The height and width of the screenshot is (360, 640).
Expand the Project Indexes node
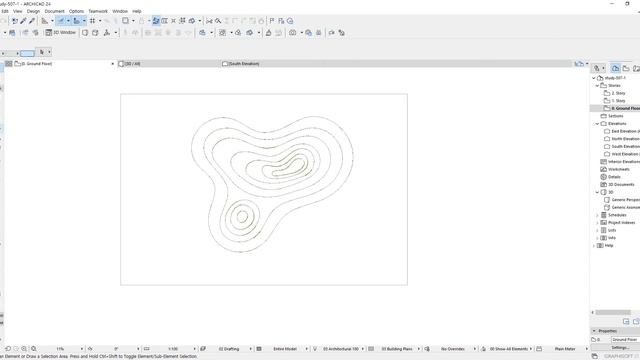point(597,223)
